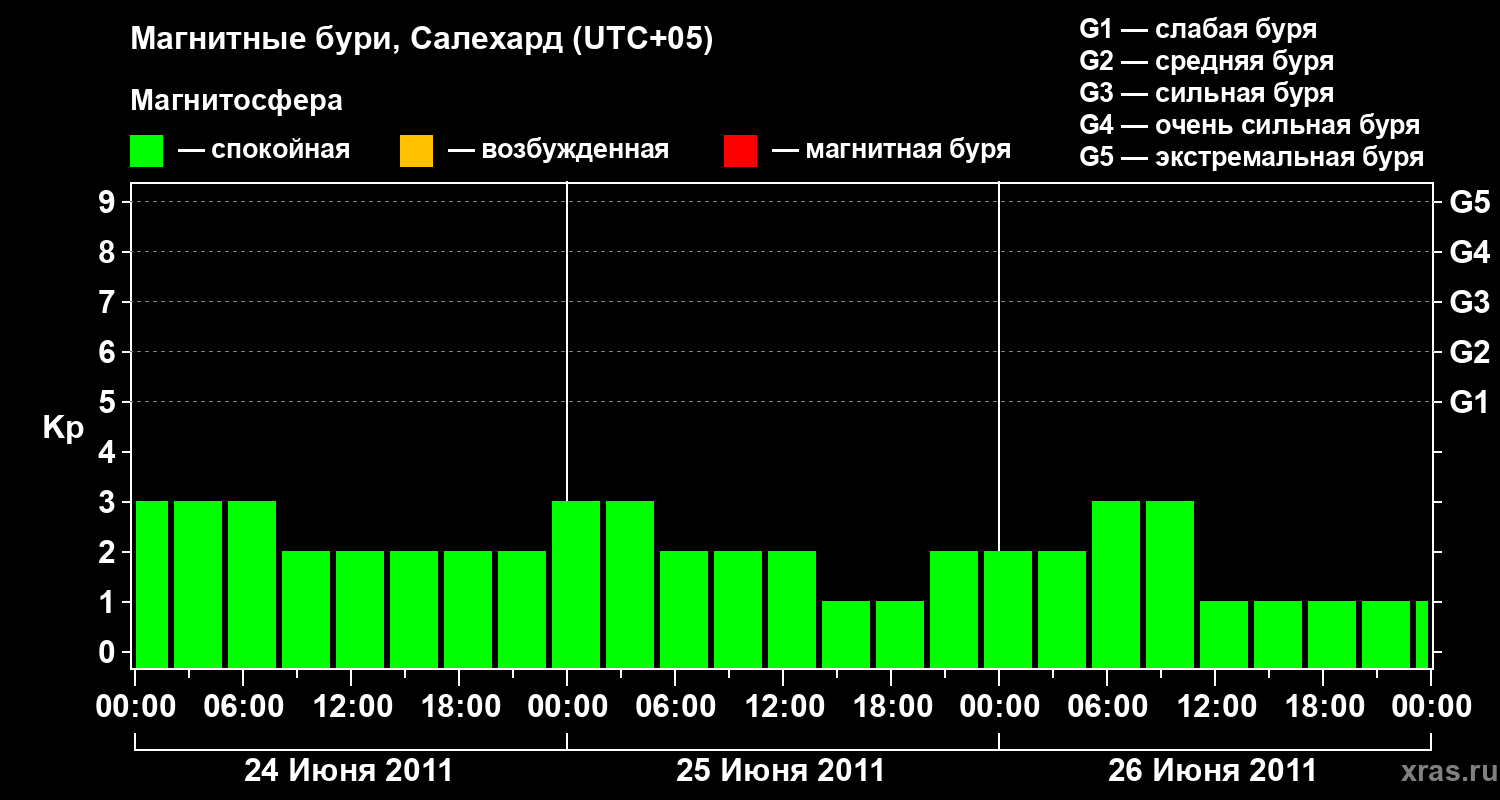Click the 'G1 — слабая буря' line
The width and height of the screenshot is (1500, 800).
pos(1198,29)
